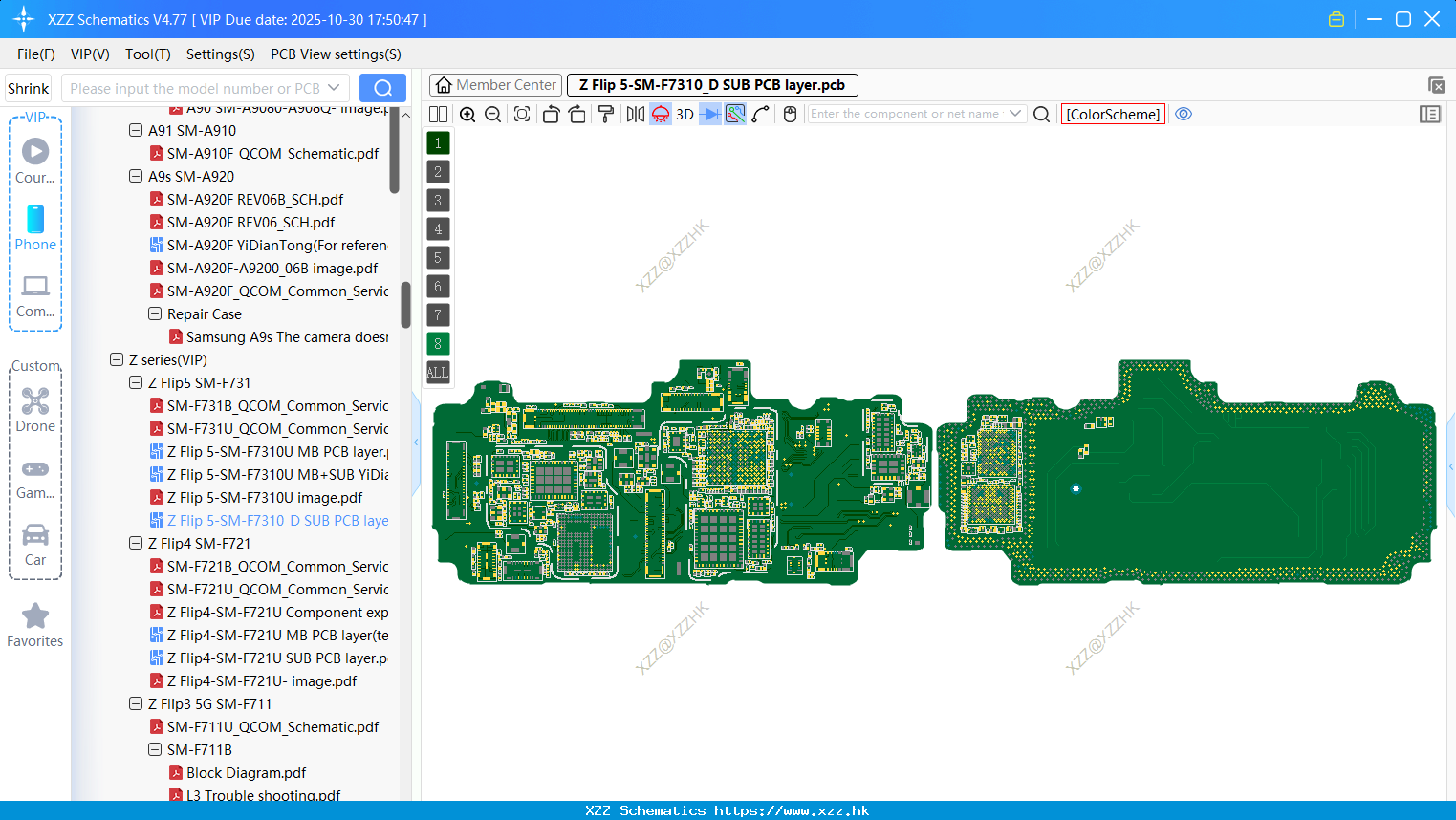Open Favorites
1456x820 pixels.
(x=35, y=625)
